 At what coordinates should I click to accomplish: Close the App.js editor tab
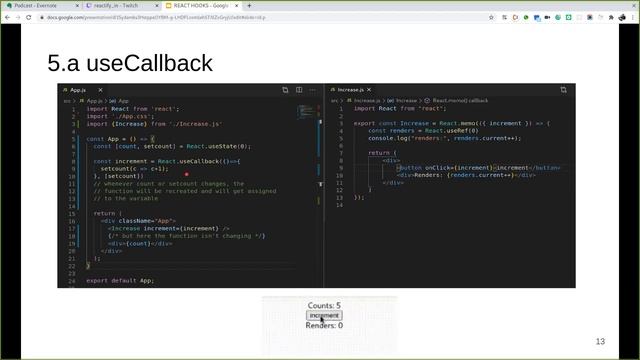[x=100, y=90]
